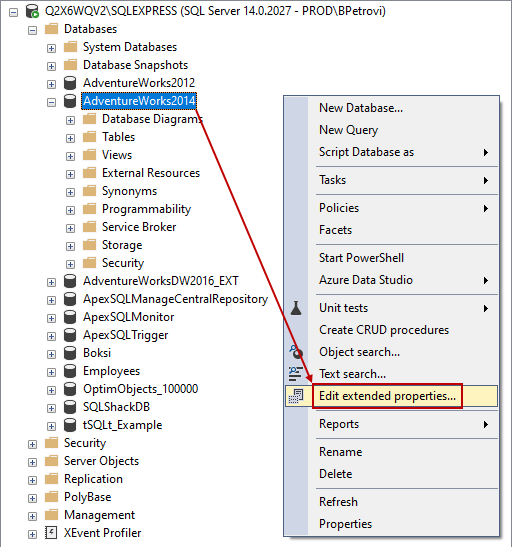Click the XEvent Profiler icon
Image resolution: width=512 pixels, height=547 pixels.
click(x=51, y=533)
